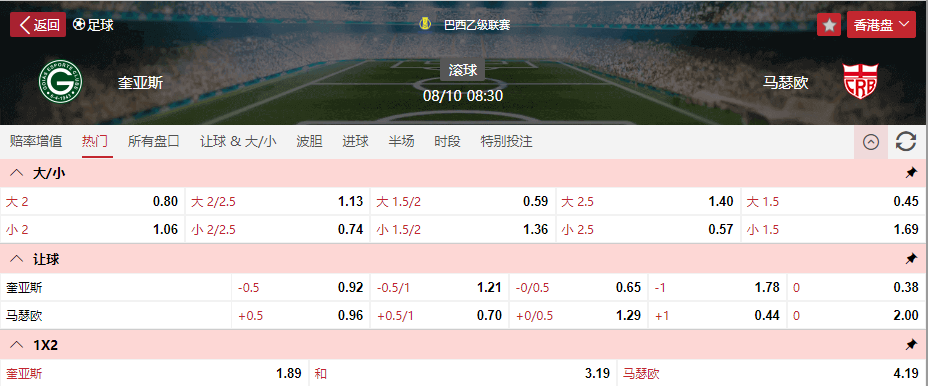Bet 小 2 at 1.06
This screenshot has width=928, height=386.
92,229
